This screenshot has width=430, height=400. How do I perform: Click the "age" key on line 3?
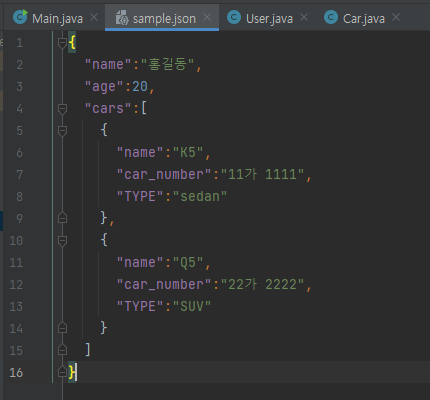coord(104,87)
